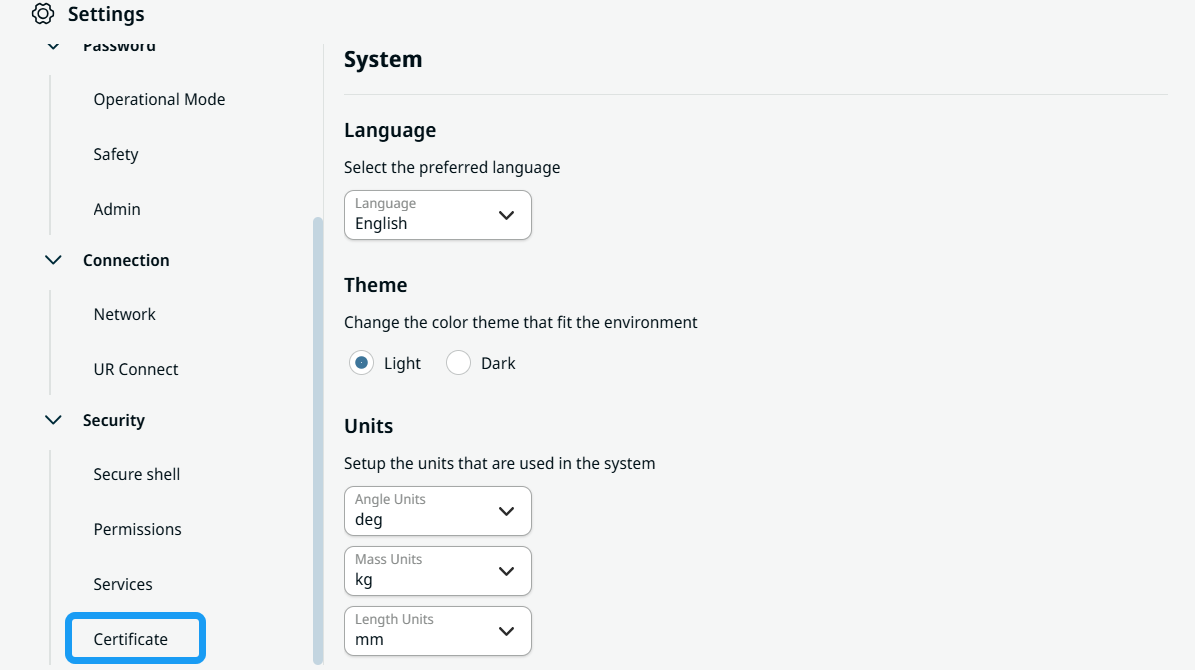Select the Certificate menu item
Screen dimensions: 1195x670
pyautogui.click(x=135, y=639)
